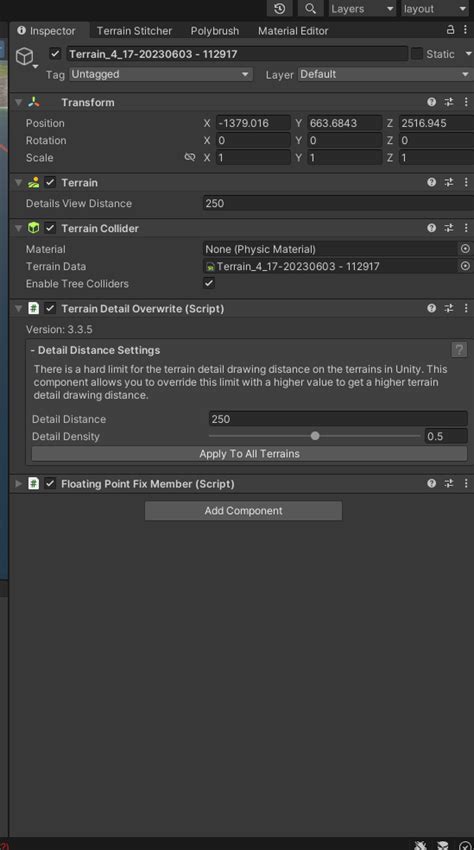Click the Details View Distance field

point(338,203)
